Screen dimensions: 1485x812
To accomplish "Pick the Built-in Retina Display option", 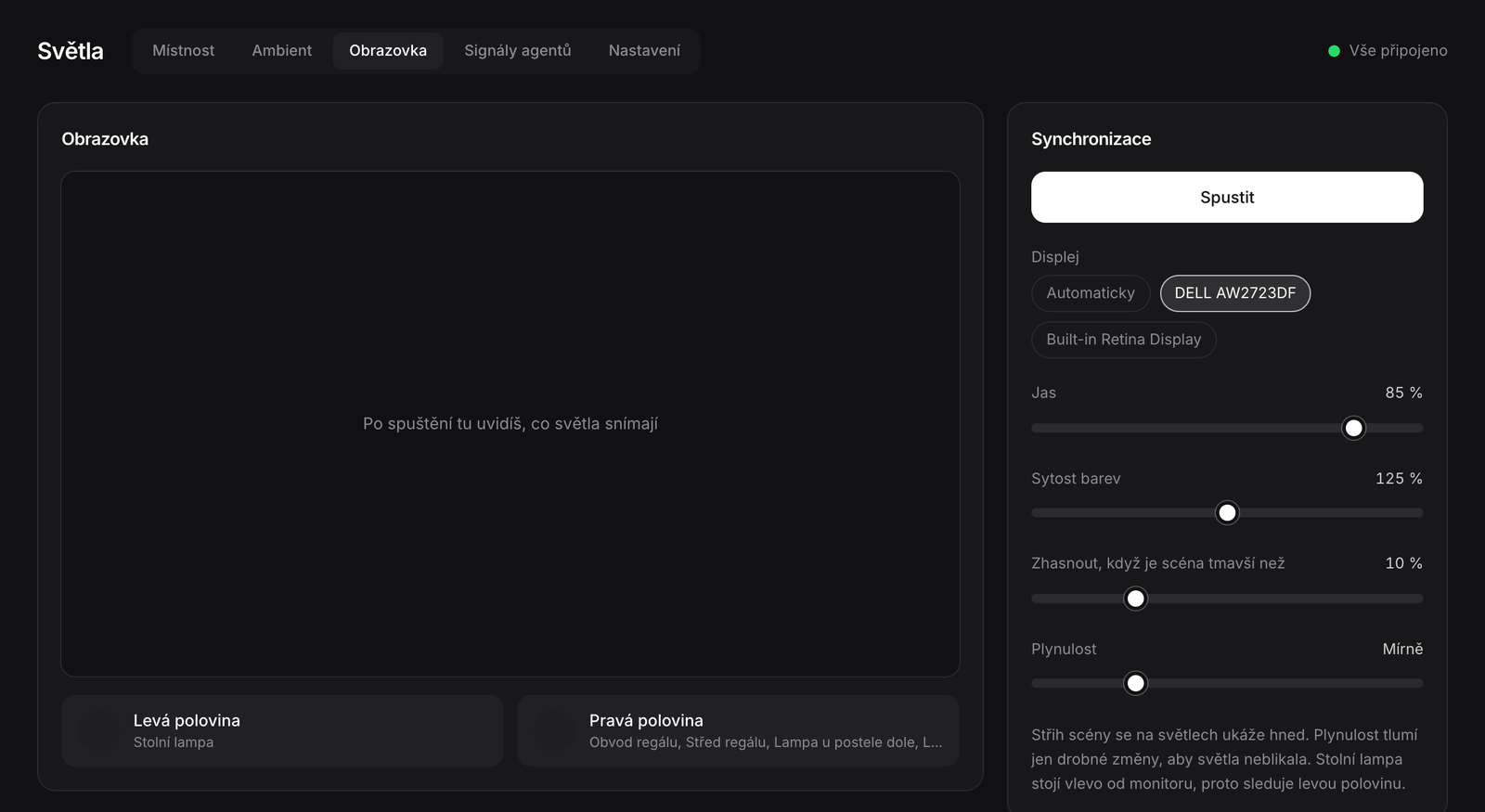I will coord(1124,340).
